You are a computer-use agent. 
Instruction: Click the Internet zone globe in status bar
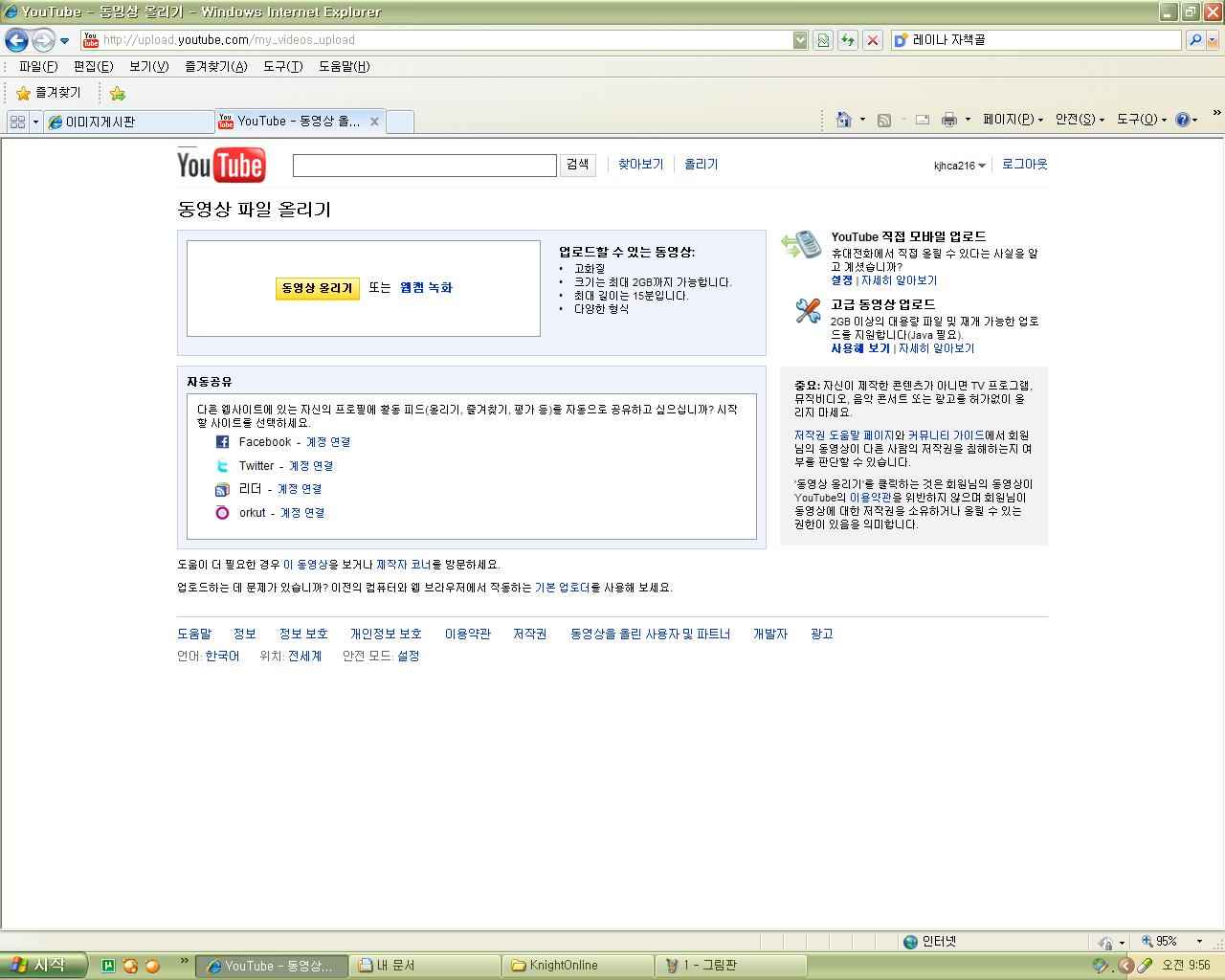coord(911,942)
